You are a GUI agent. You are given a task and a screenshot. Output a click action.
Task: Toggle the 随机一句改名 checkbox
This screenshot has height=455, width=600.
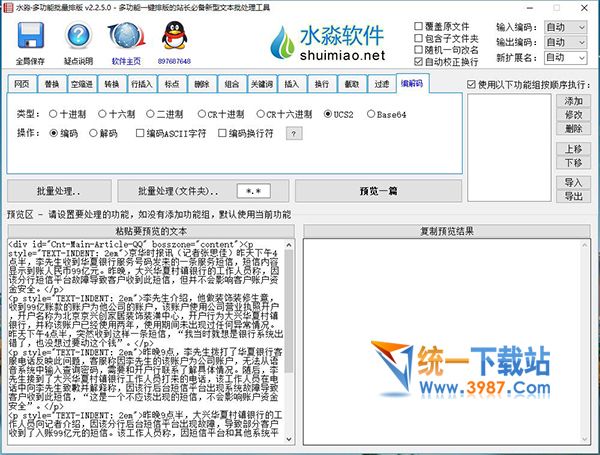click(419, 49)
